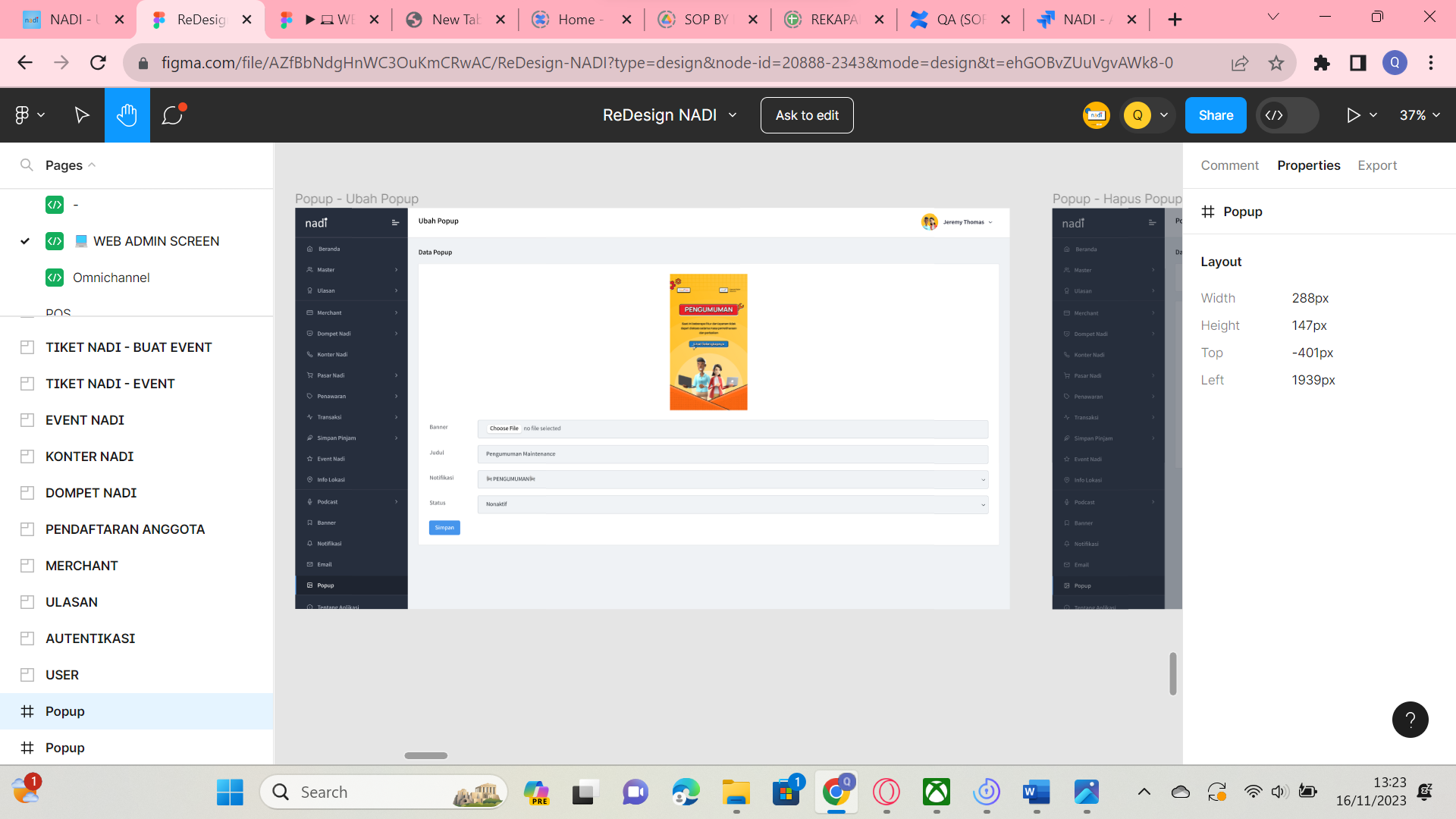This screenshot has width=1456, height=819.
Task: Select the Move tool arrow
Action: [x=82, y=115]
